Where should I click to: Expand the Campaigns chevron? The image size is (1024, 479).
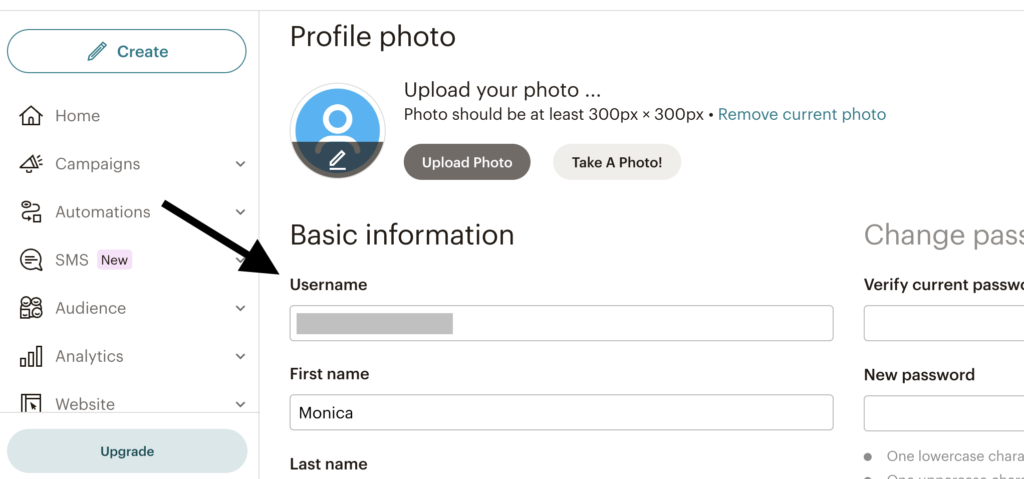(240, 164)
